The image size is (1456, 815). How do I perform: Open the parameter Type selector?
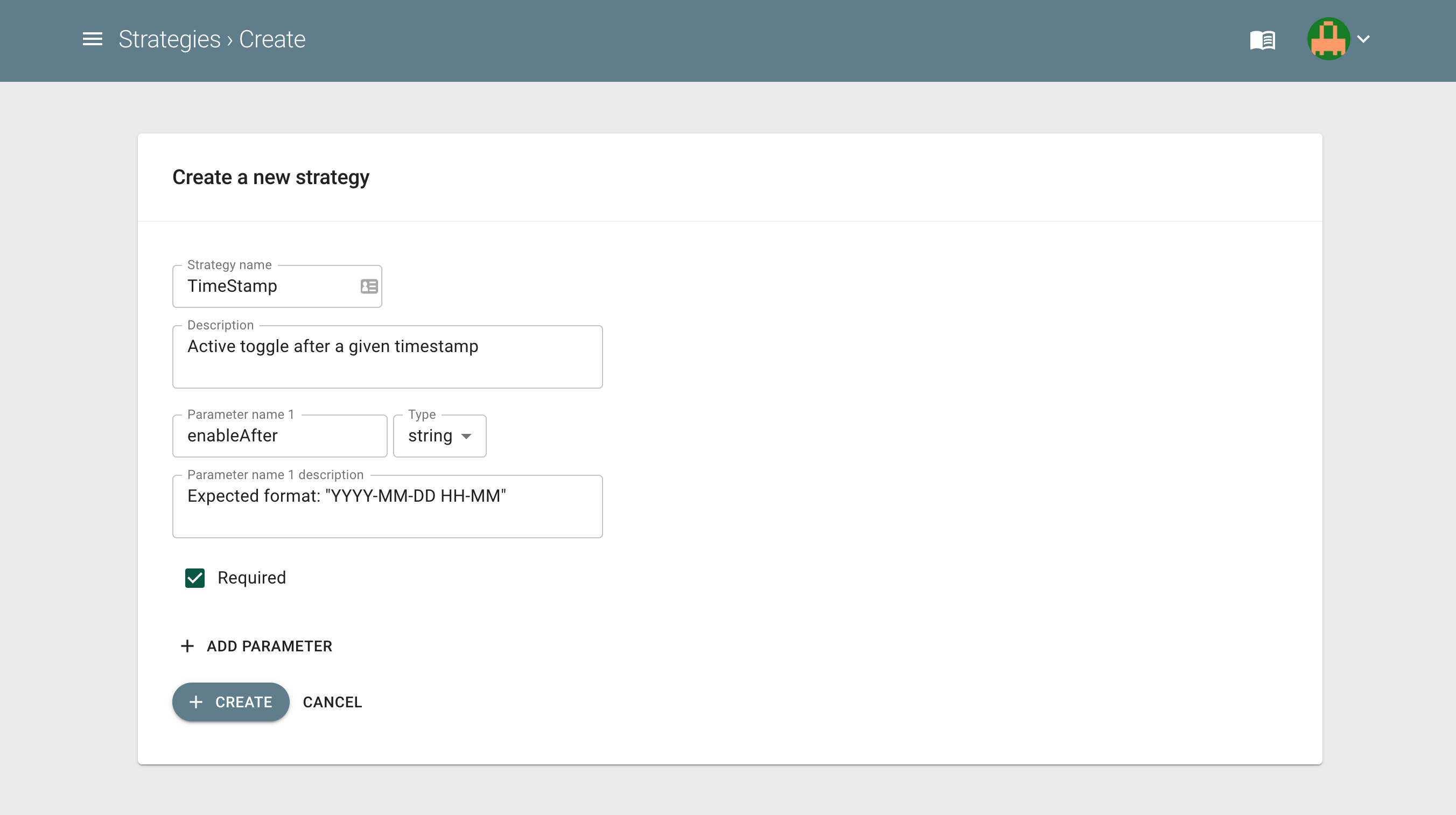click(440, 435)
